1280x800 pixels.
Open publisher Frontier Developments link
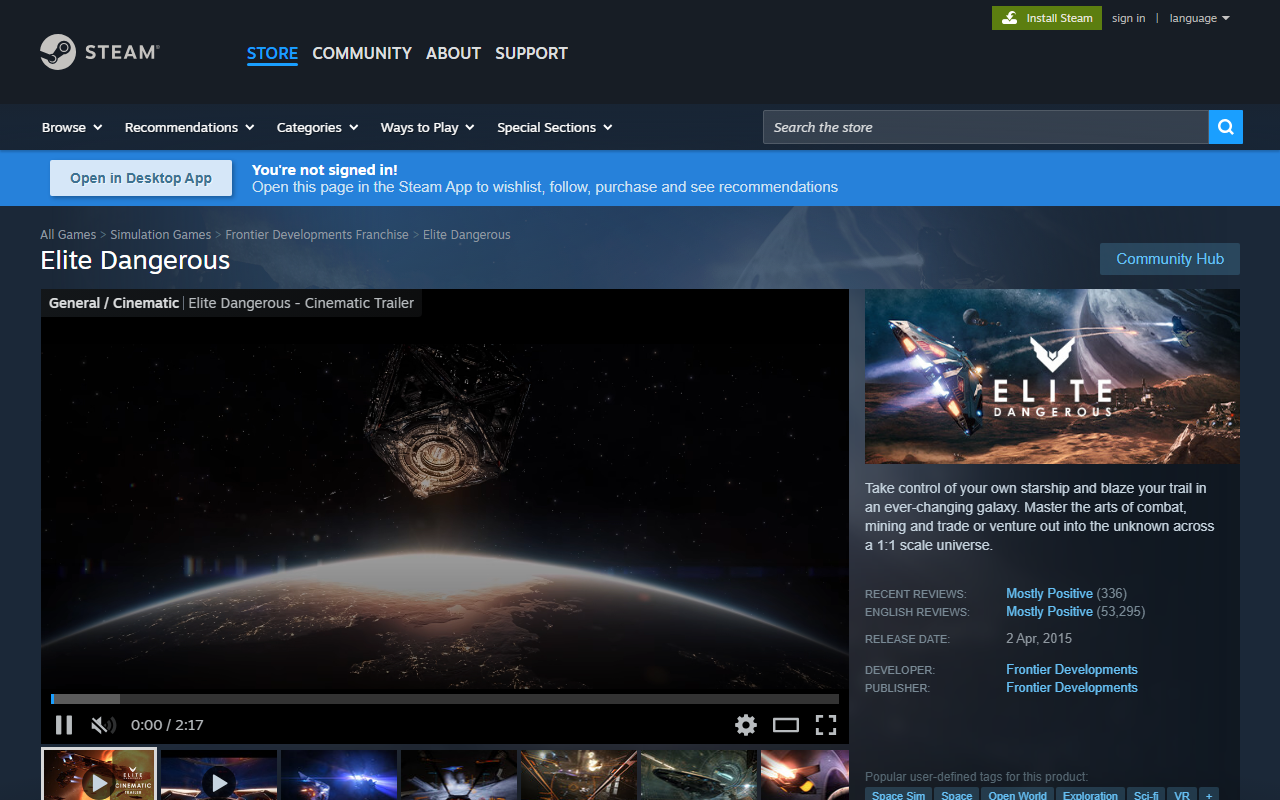[x=1072, y=687]
